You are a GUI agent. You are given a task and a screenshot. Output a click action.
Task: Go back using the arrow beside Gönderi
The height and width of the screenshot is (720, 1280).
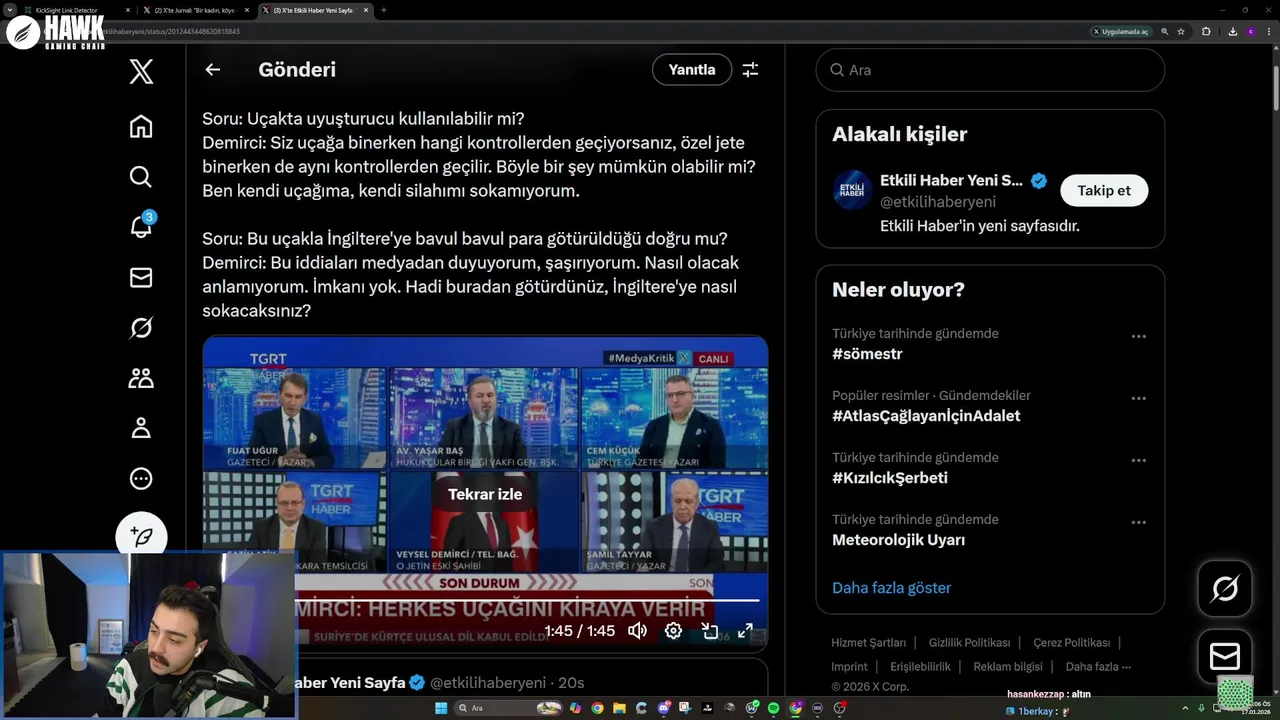[x=212, y=70]
